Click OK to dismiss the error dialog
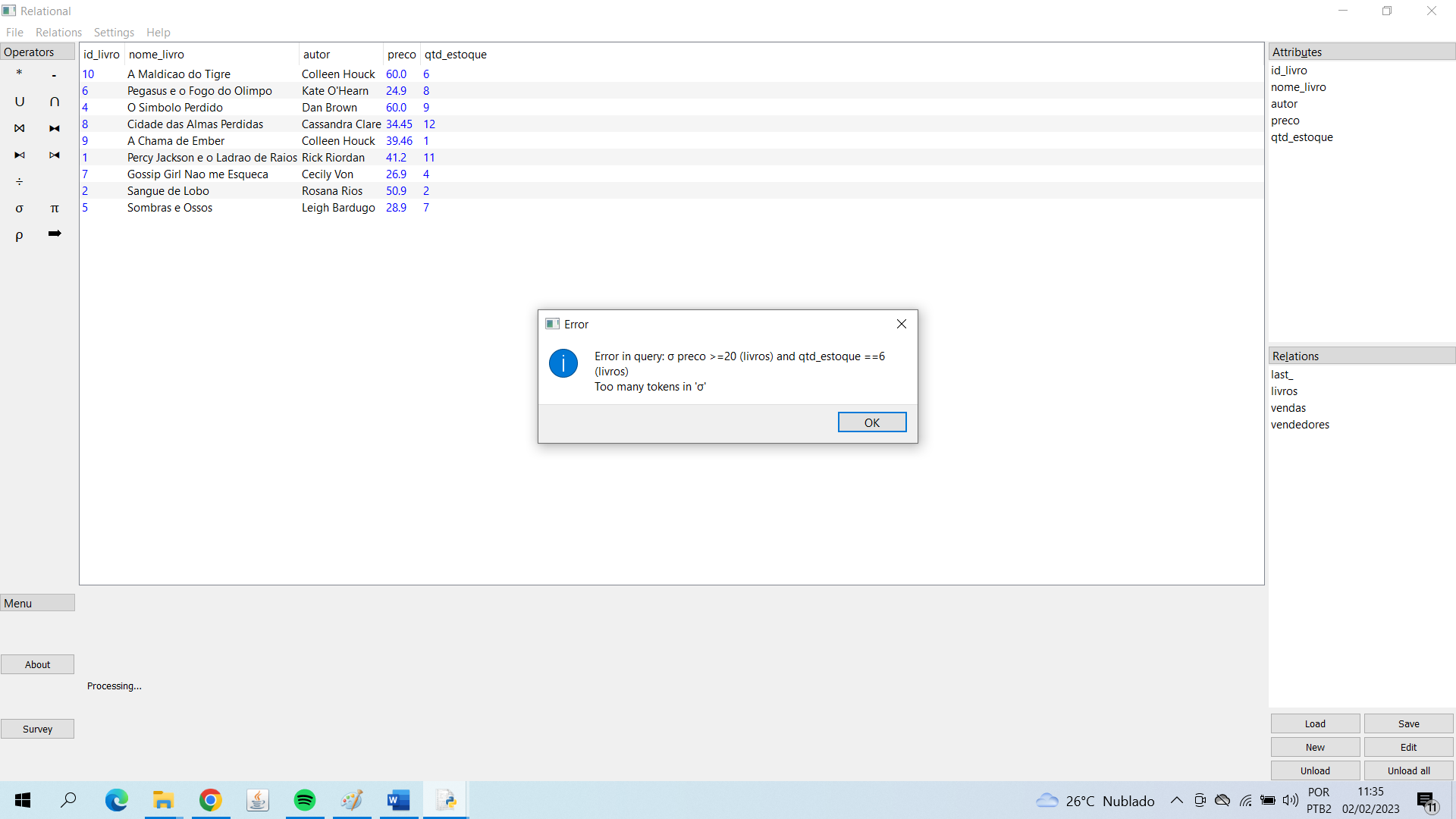The width and height of the screenshot is (1456, 819). coord(871,421)
